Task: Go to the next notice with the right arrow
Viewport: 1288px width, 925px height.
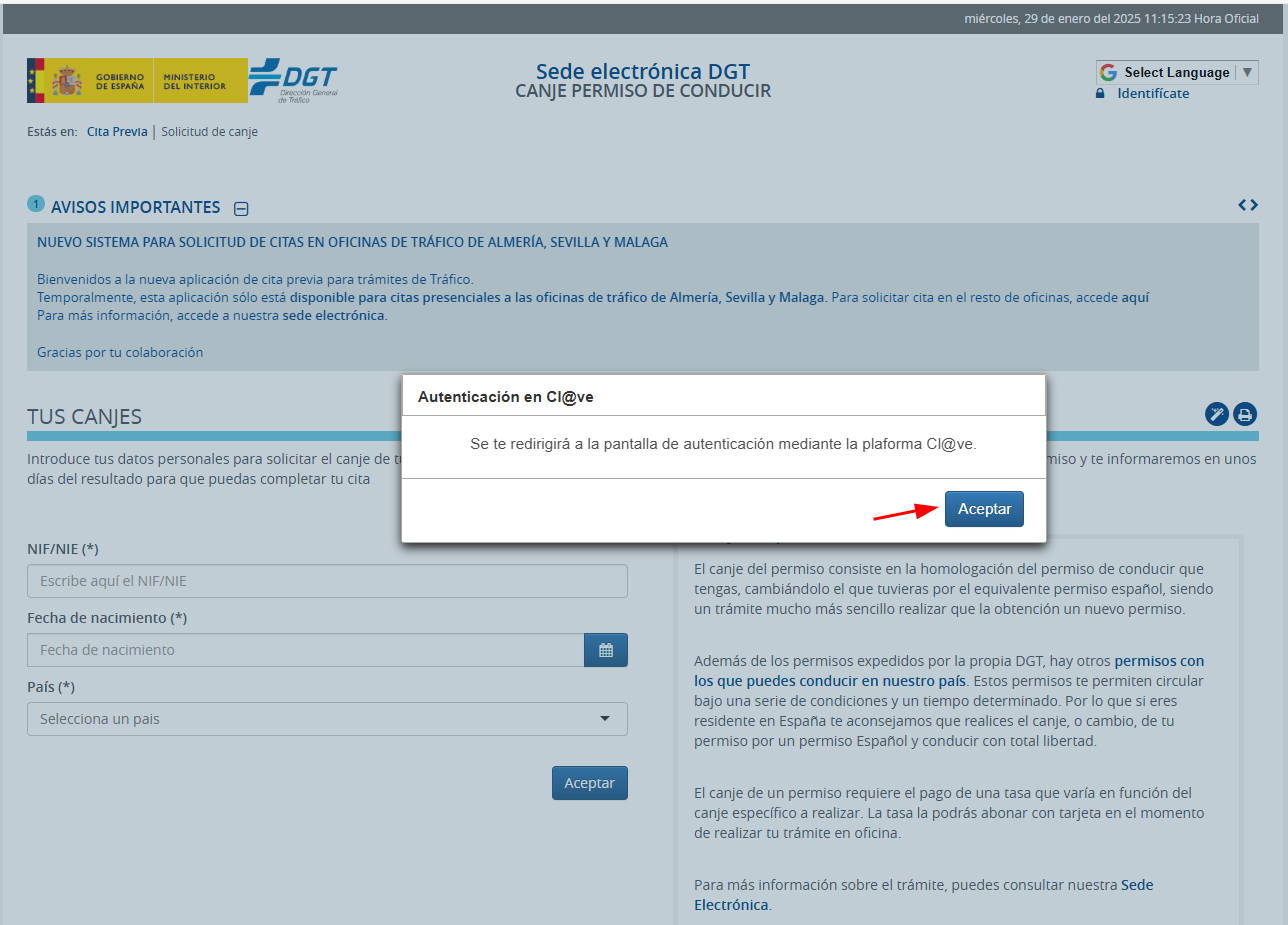Action: (x=1254, y=205)
